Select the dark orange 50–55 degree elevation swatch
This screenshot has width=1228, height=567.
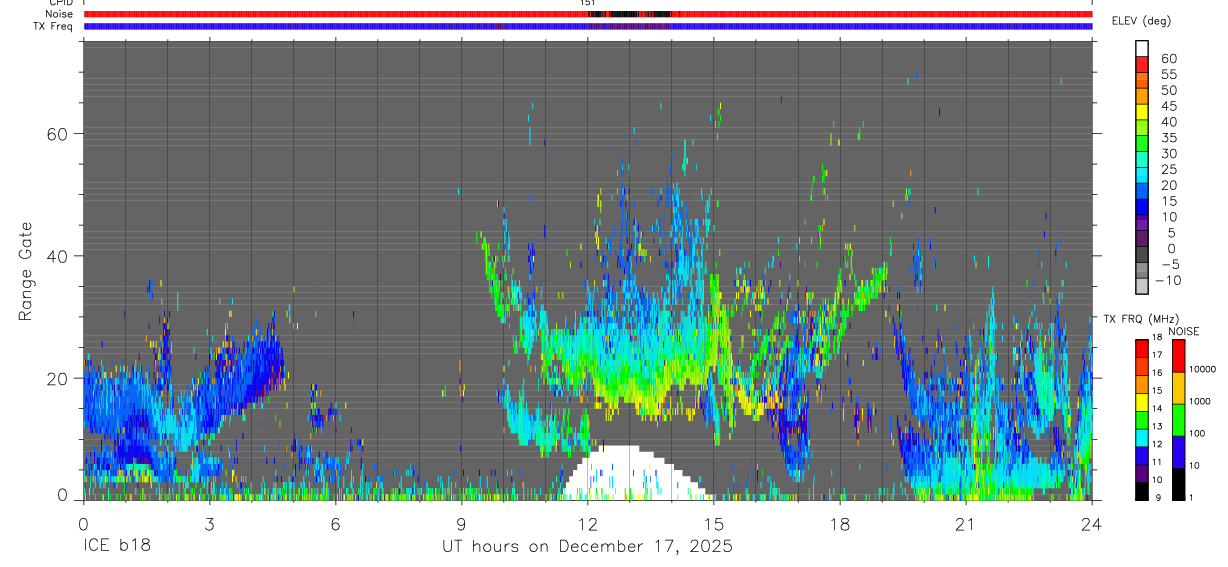click(x=1142, y=80)
